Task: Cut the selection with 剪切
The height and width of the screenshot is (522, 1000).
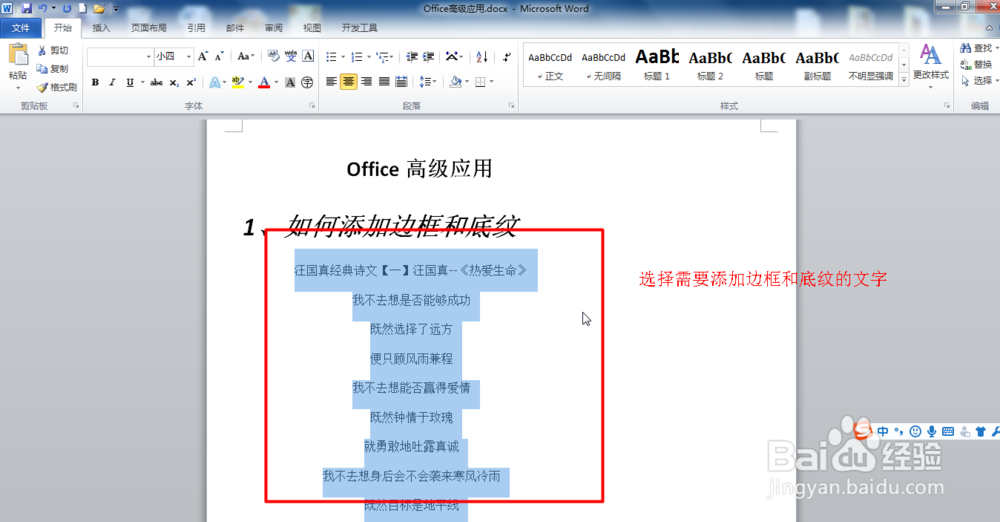Action: 53,50
